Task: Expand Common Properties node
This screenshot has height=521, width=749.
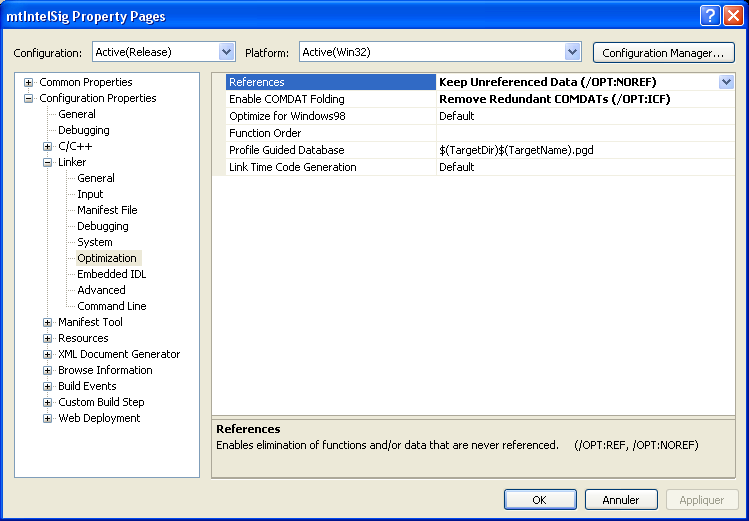Action: [29, 83]
